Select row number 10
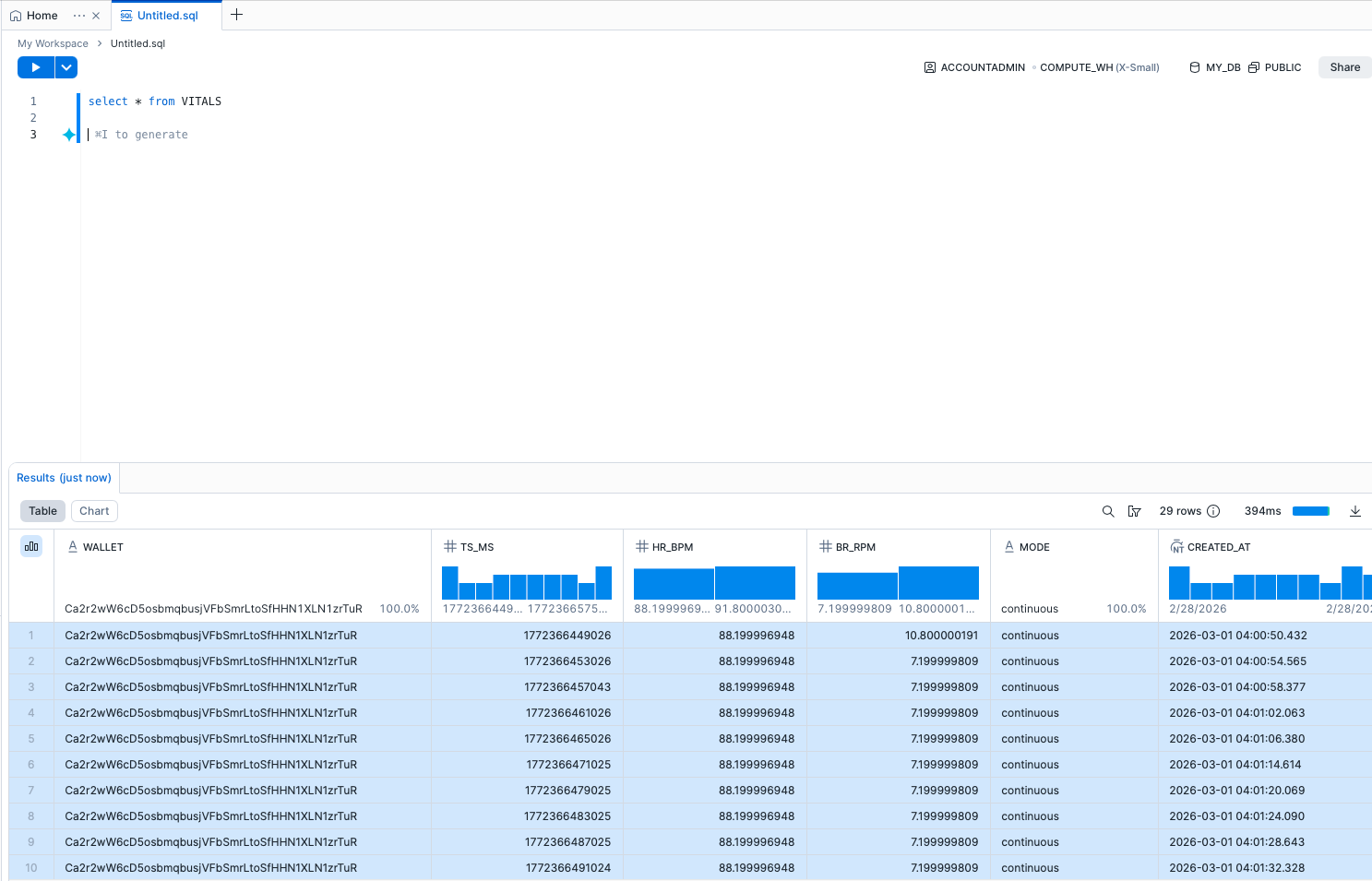Image resolution: width=1372 pixels, height=881 pixels. (x=31, y=868)
